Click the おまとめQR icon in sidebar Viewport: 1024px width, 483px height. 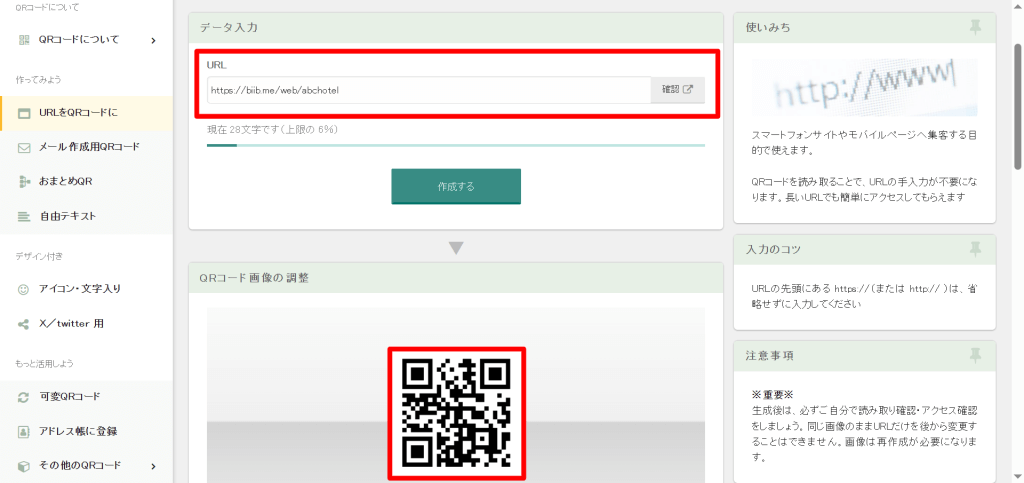pyautogui.click(x=24, y=182)
